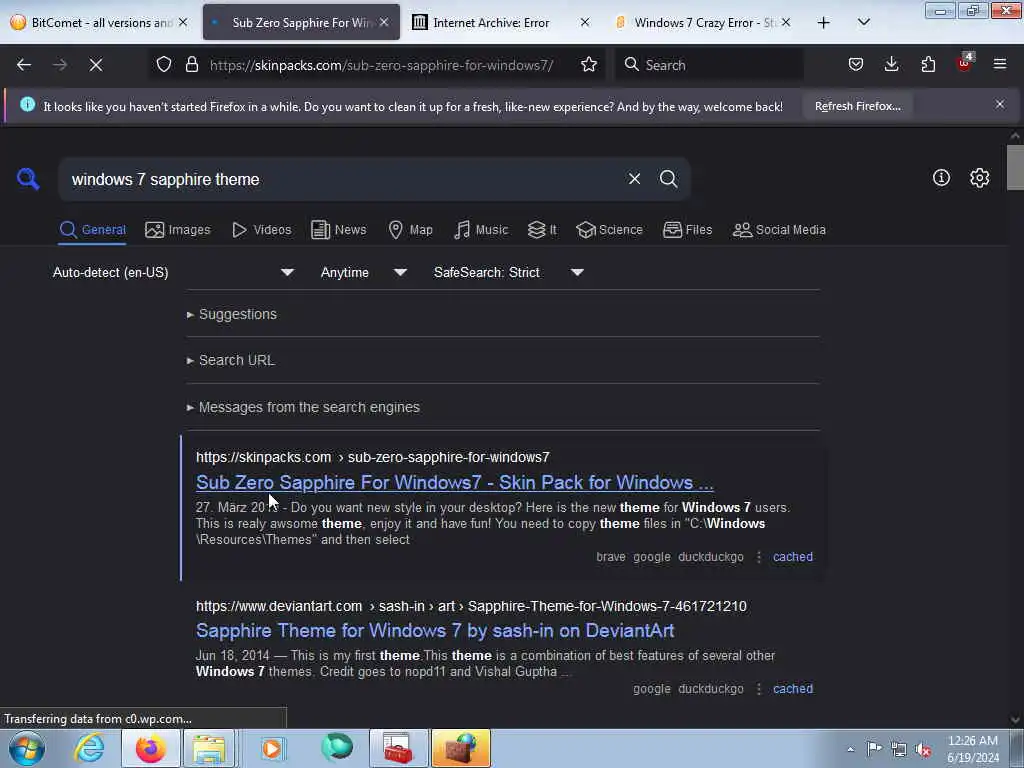Launch Internet Explorer from taskbar
Screen dimensions: 1024x768
89,748
